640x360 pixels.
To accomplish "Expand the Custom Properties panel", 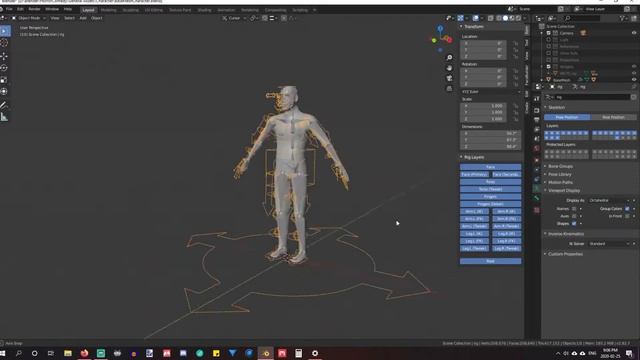I will pyautogui.click(x=565, y=254).
